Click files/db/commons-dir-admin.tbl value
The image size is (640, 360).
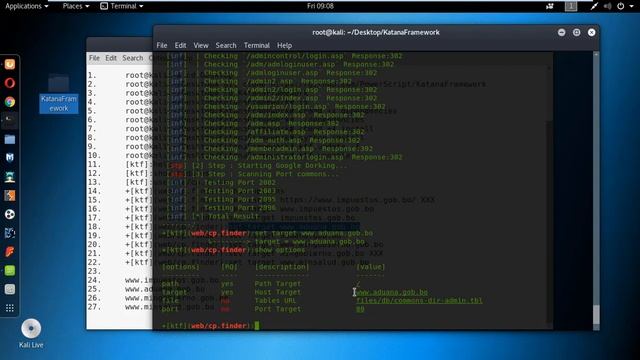(419, 300)
